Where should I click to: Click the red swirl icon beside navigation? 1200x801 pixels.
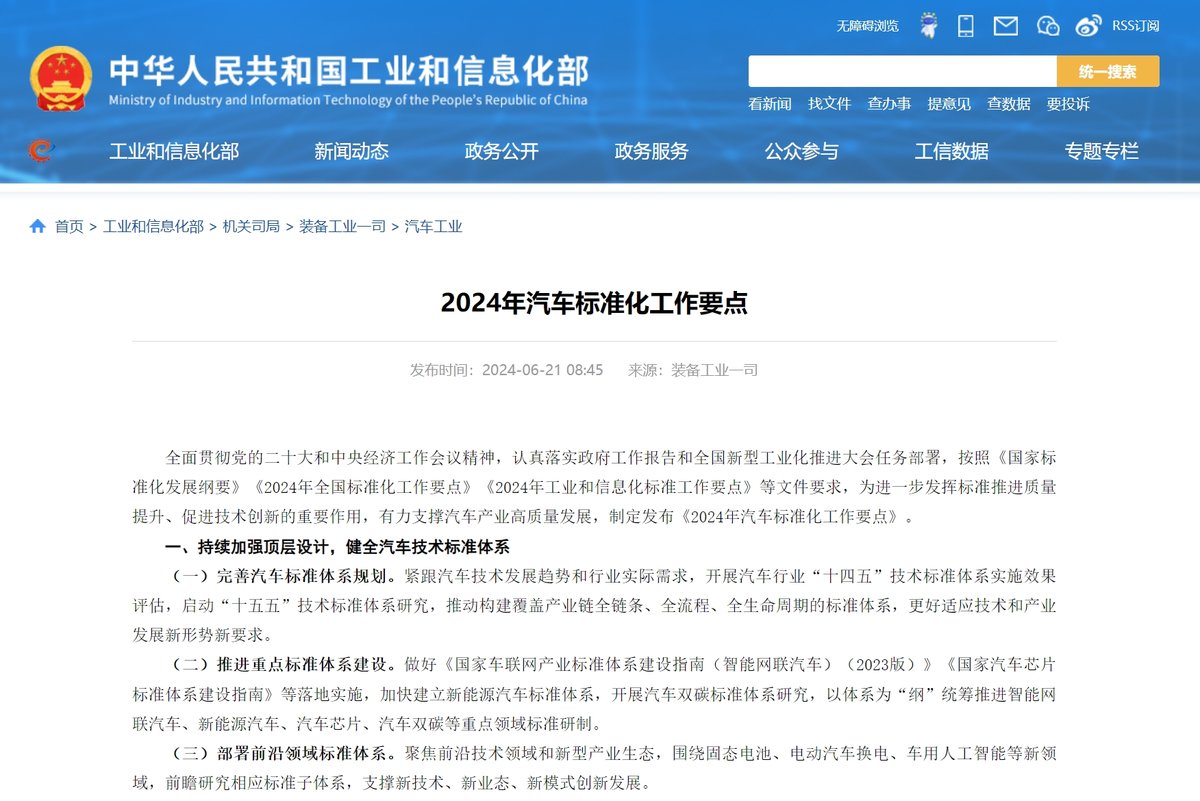click(41, 151)
